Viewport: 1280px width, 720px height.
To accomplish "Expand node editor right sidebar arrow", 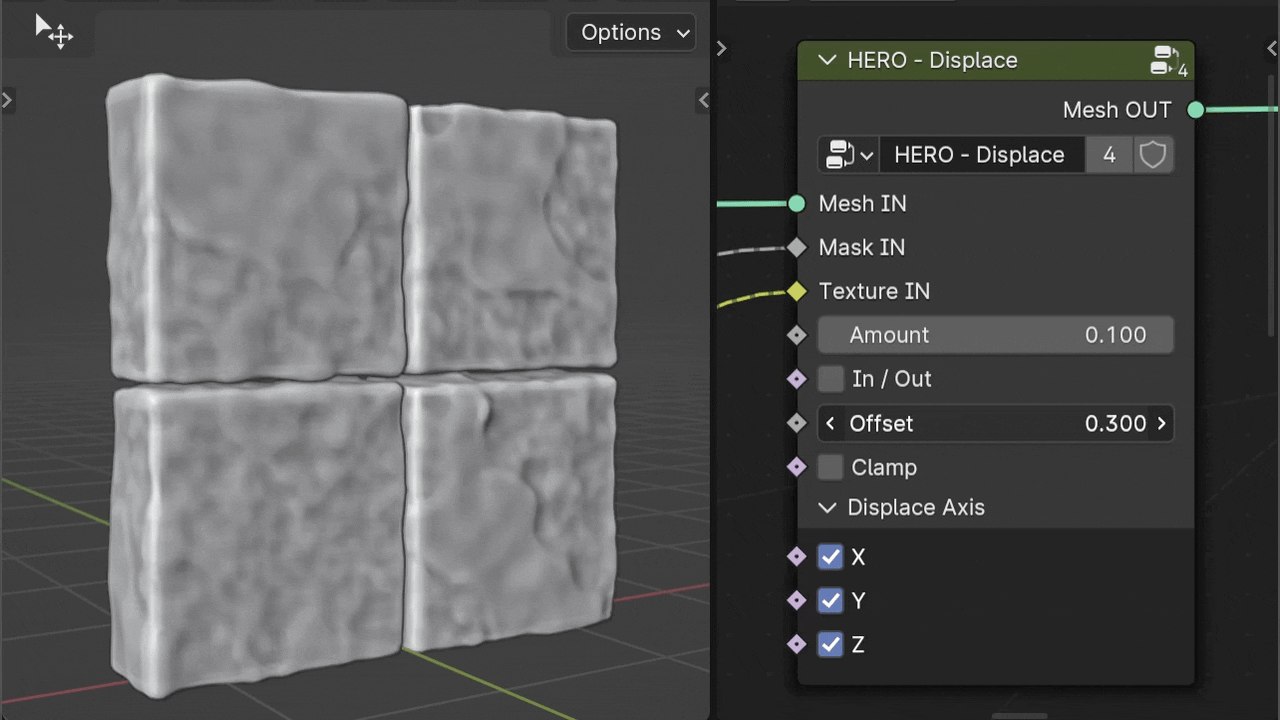I will [x=1272, y=48].
